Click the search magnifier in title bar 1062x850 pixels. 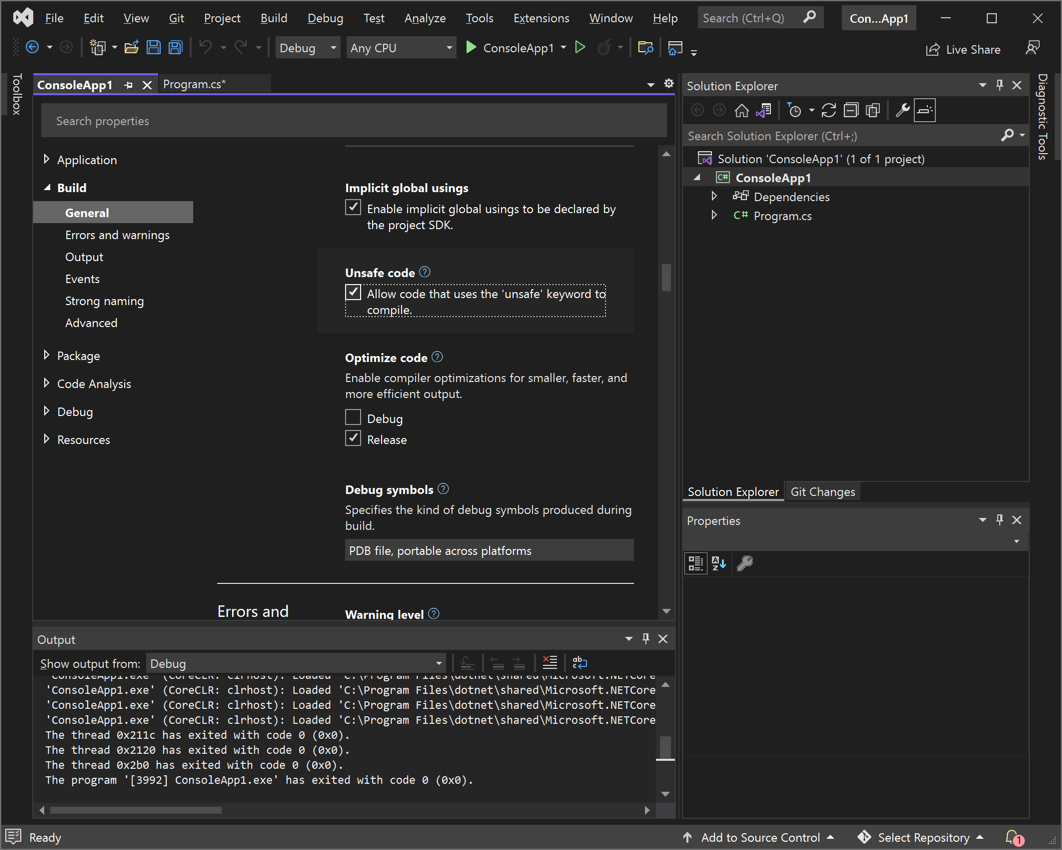click(809, 17)
